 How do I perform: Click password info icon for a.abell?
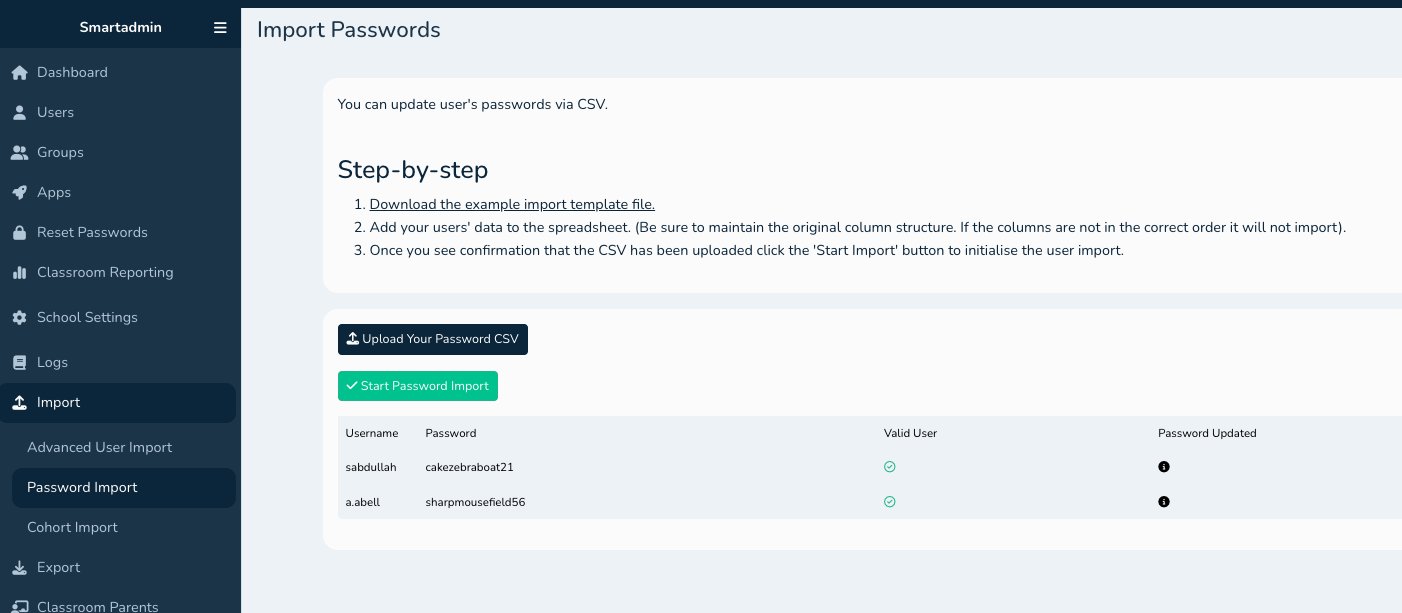(x=1164, y=502)
